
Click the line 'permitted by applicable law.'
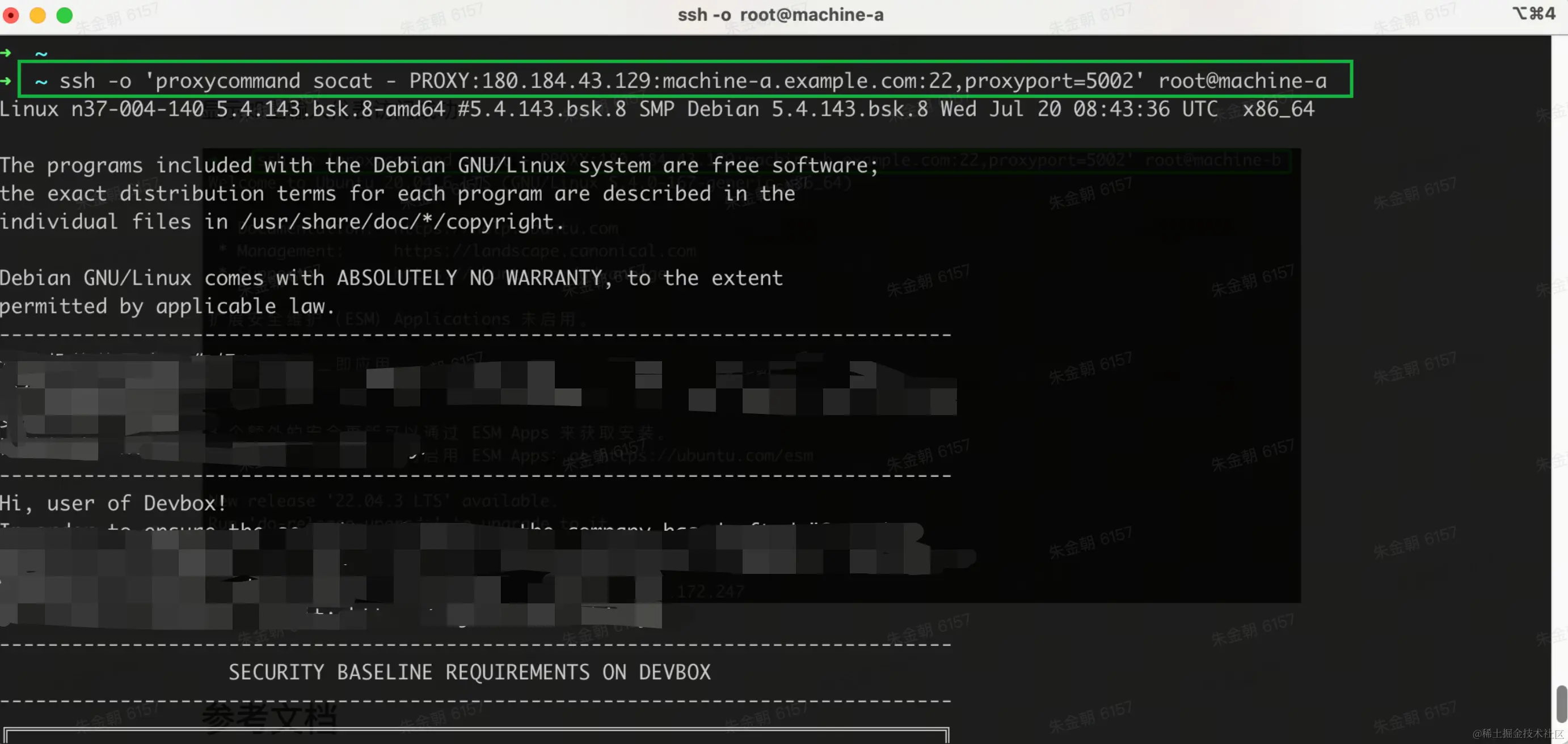(x=167, y=306)
